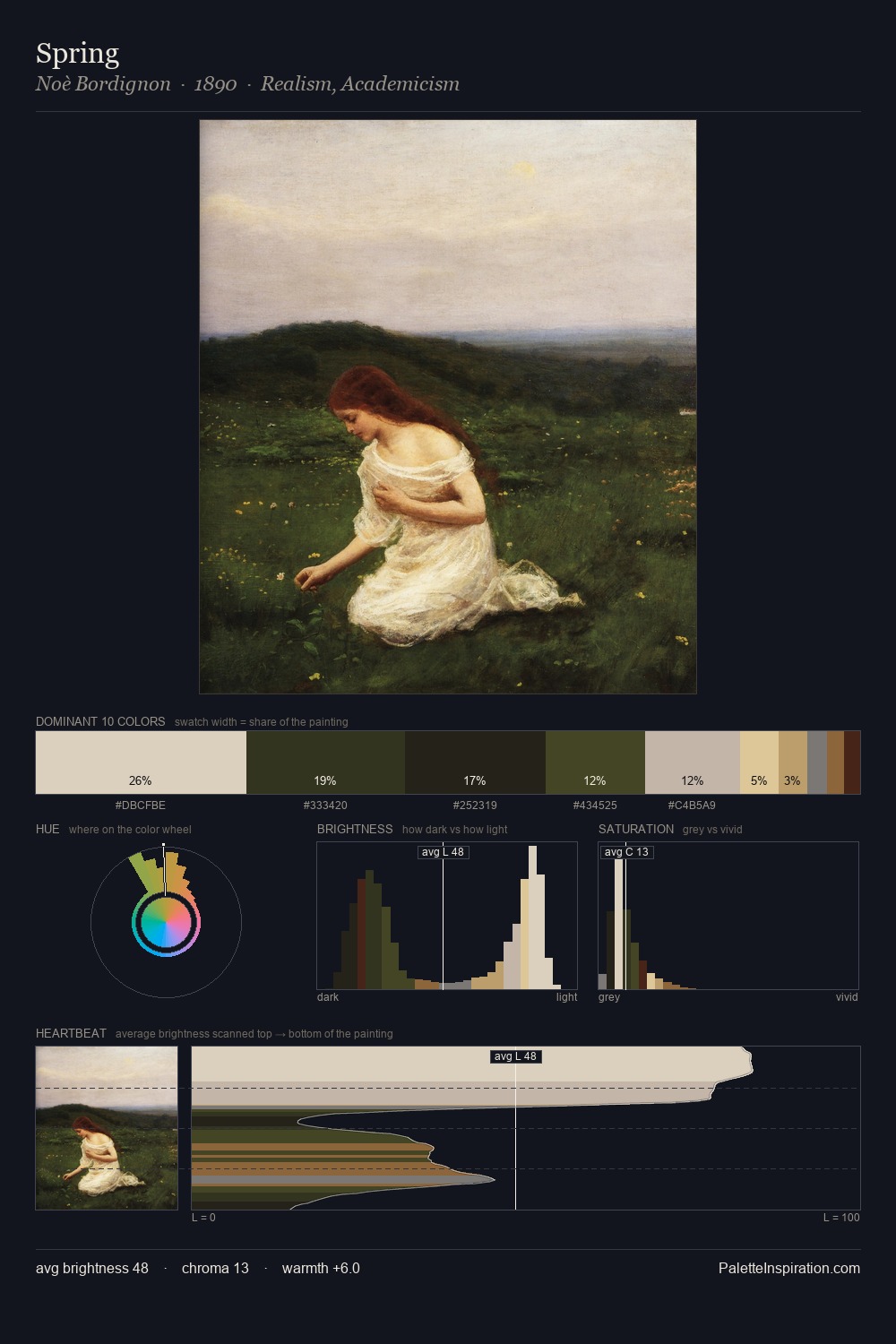The width and height of the screenshot is (896, 1344).
Task: Click 'chroma 13' footer stat
Action: [x=215, y=1268]
